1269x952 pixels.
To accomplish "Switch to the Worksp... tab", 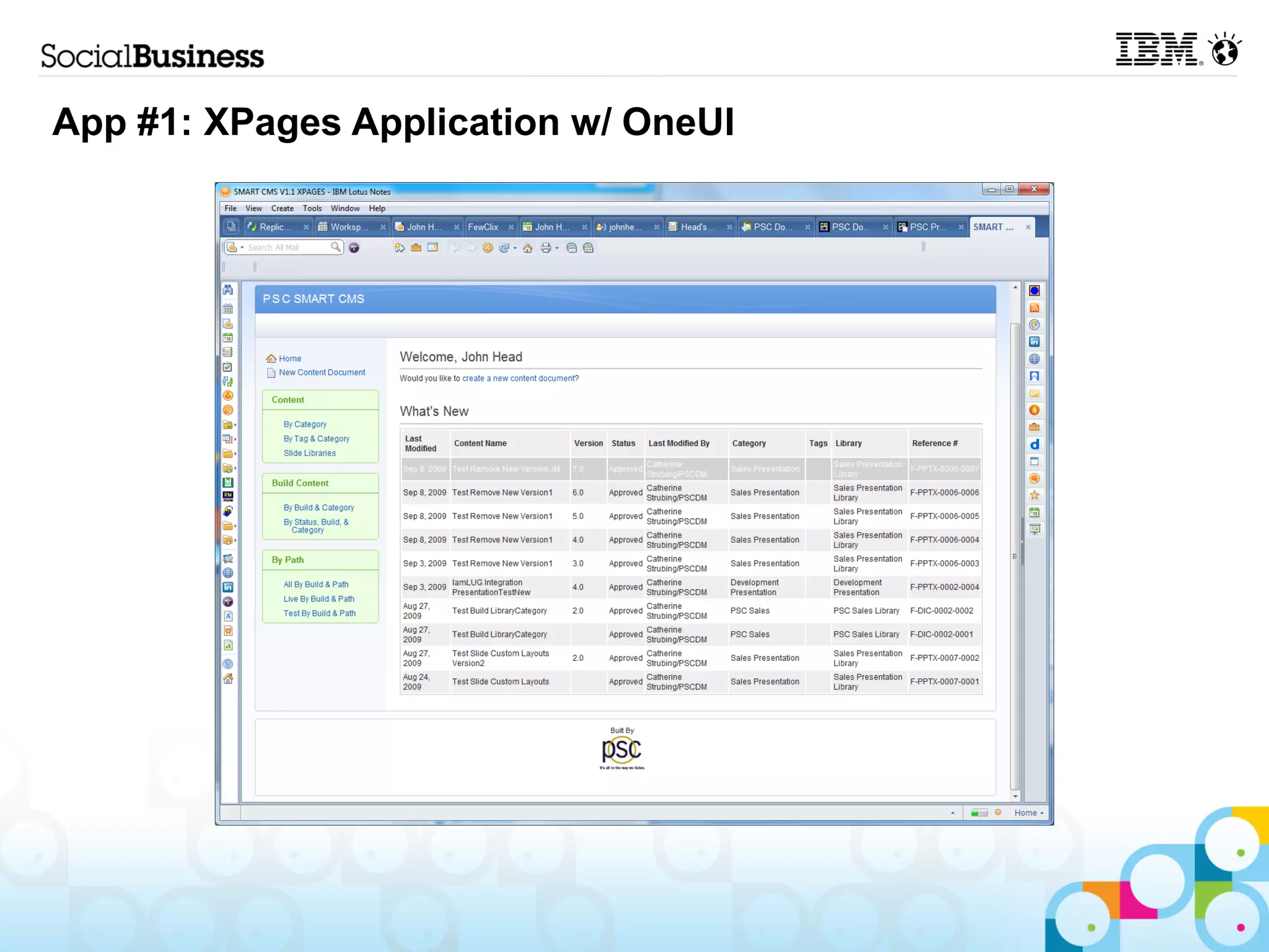I will (x=351, y=227).
